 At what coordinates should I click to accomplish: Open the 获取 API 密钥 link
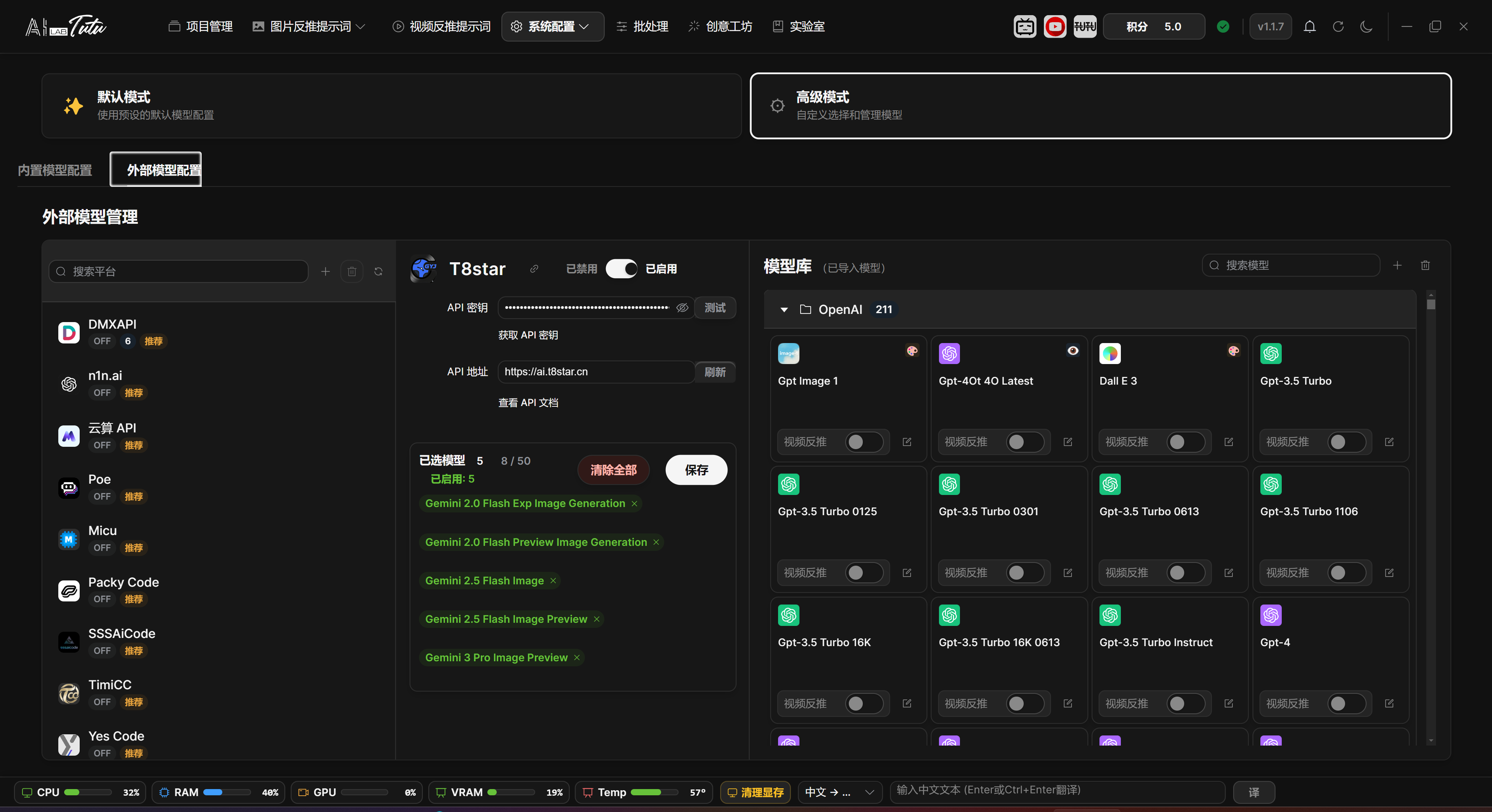point(528,335)
